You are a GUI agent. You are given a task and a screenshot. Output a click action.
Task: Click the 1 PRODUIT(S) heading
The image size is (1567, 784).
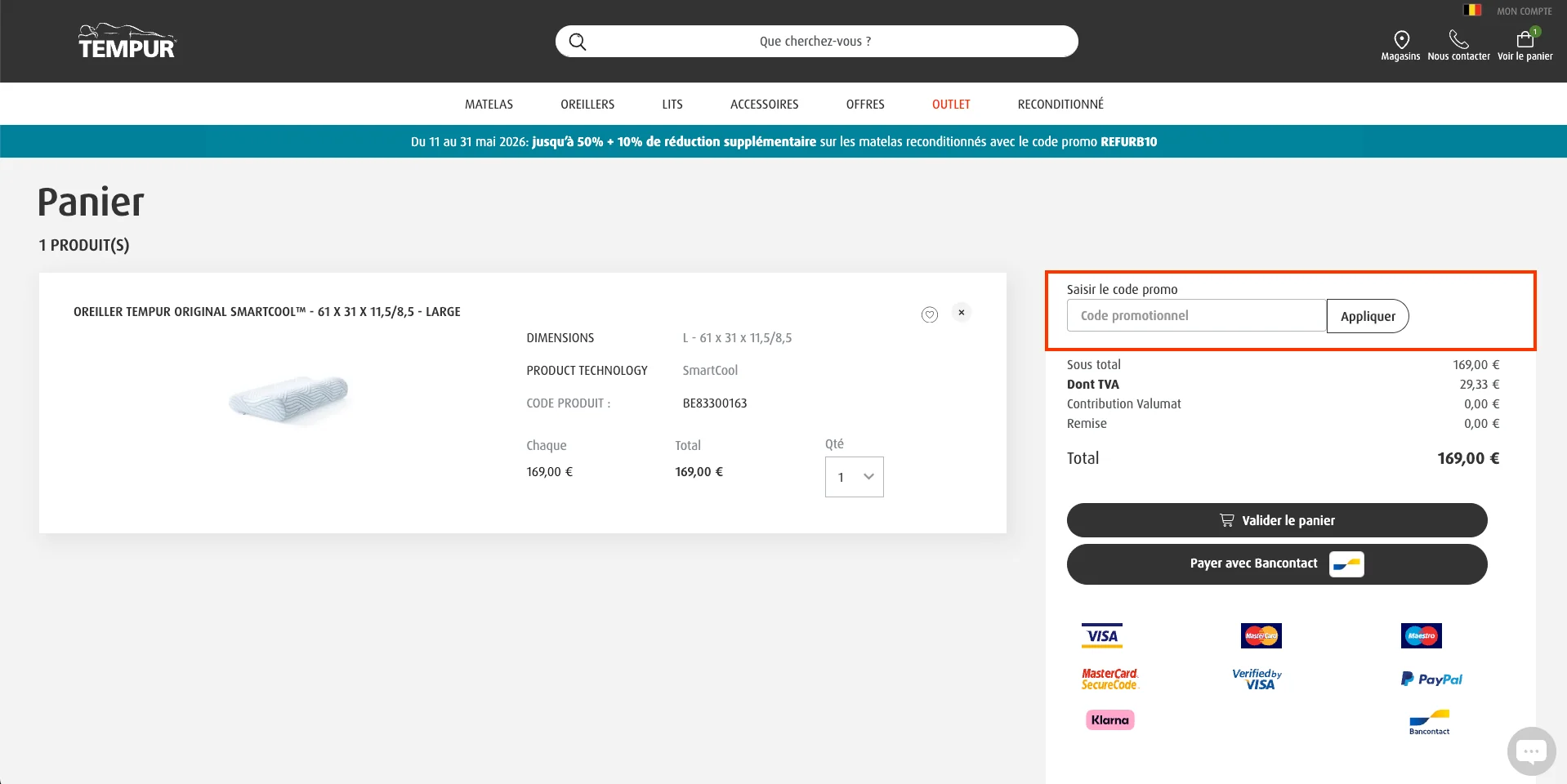(84, 246)
